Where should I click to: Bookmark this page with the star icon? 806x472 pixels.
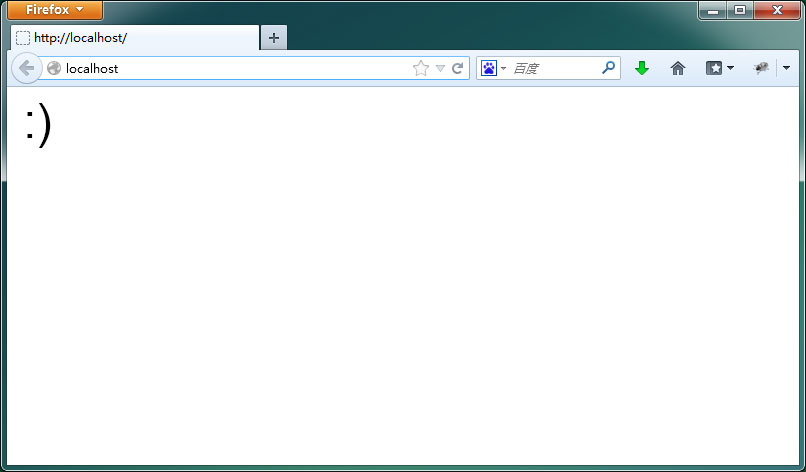(x=420, y=68)
